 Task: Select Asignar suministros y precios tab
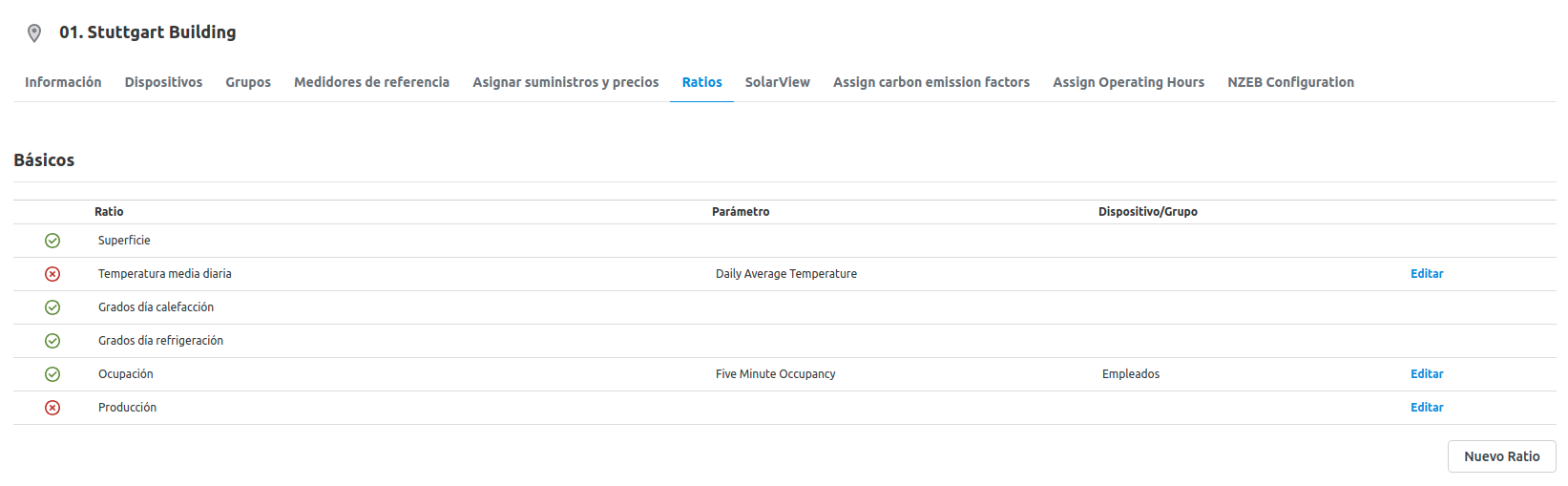click(566, 82)
